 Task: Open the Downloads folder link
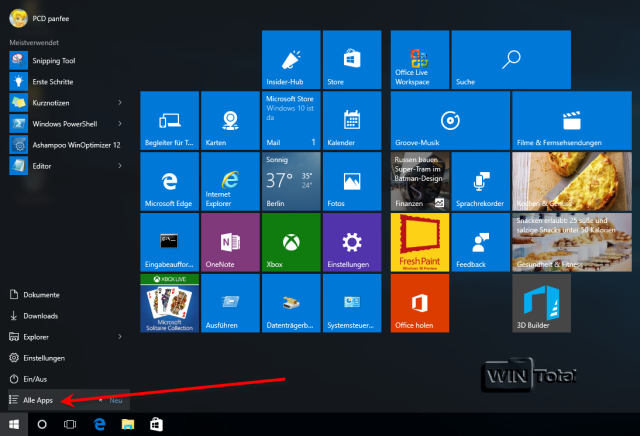tap(33, 316)
